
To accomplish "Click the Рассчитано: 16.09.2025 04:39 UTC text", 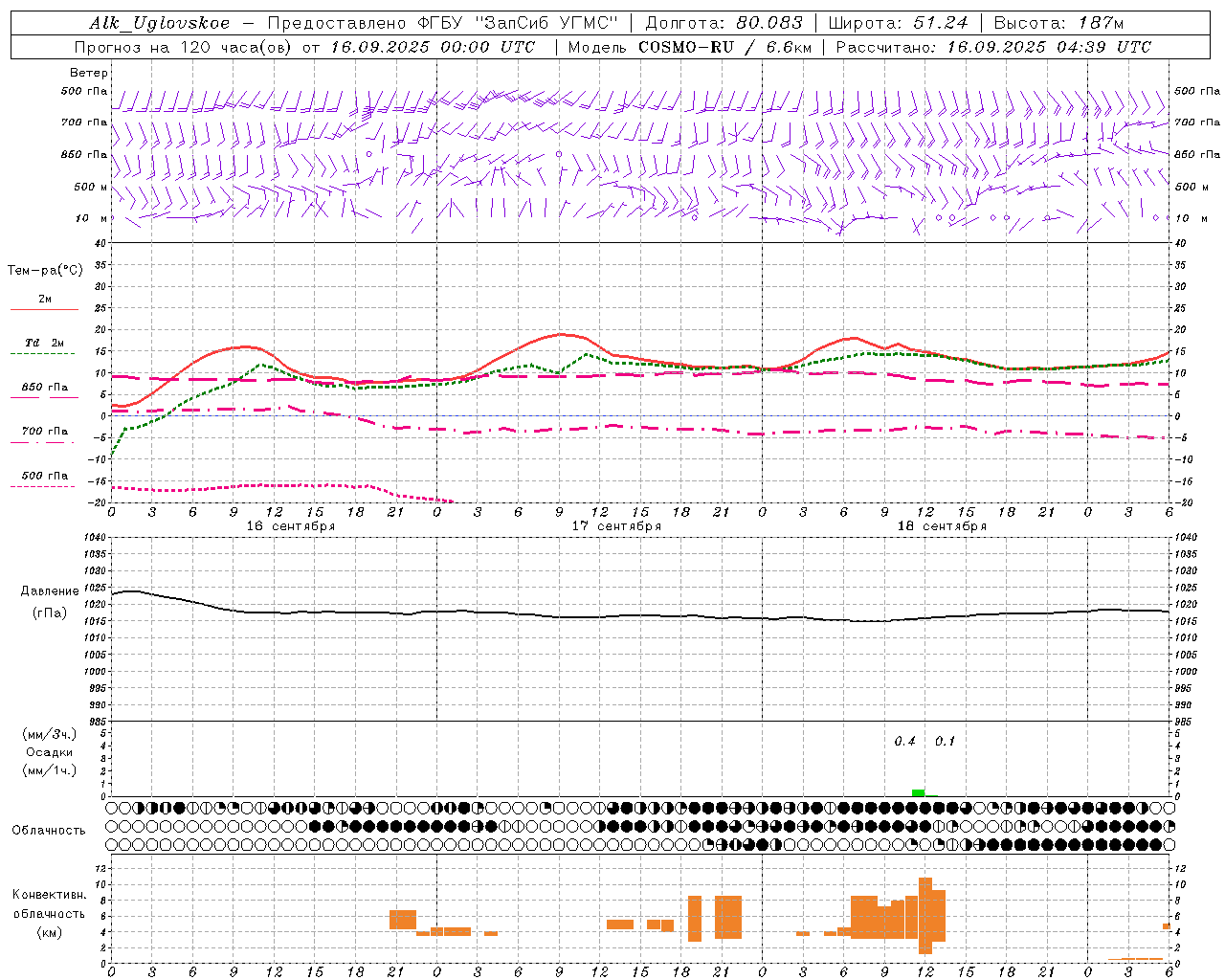I will coord(993,47).
